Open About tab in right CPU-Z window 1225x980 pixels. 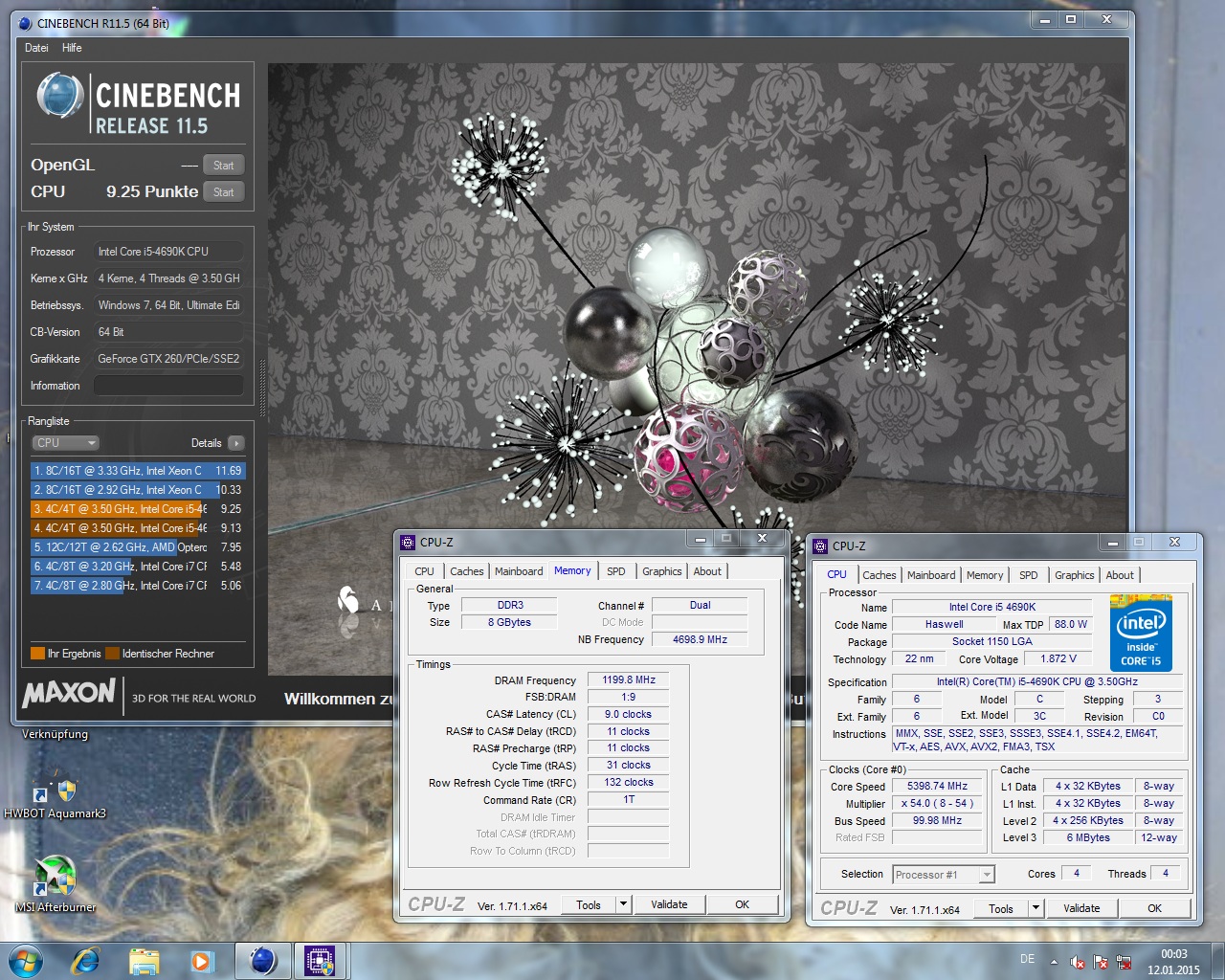[1120, 575]
